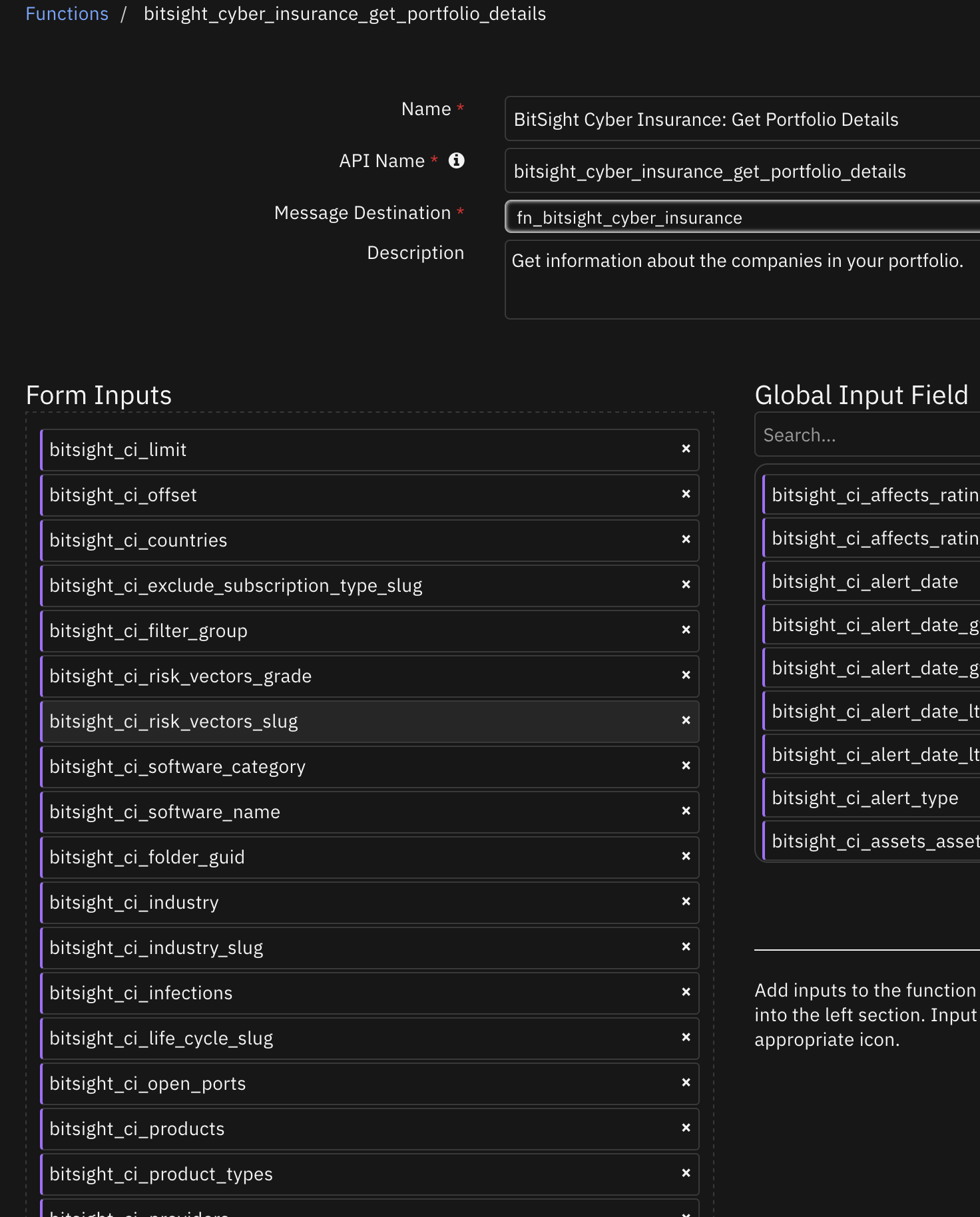Select bitsight_ci_risk_vectors_slug row
The image size is (980, 1217).
369,722
